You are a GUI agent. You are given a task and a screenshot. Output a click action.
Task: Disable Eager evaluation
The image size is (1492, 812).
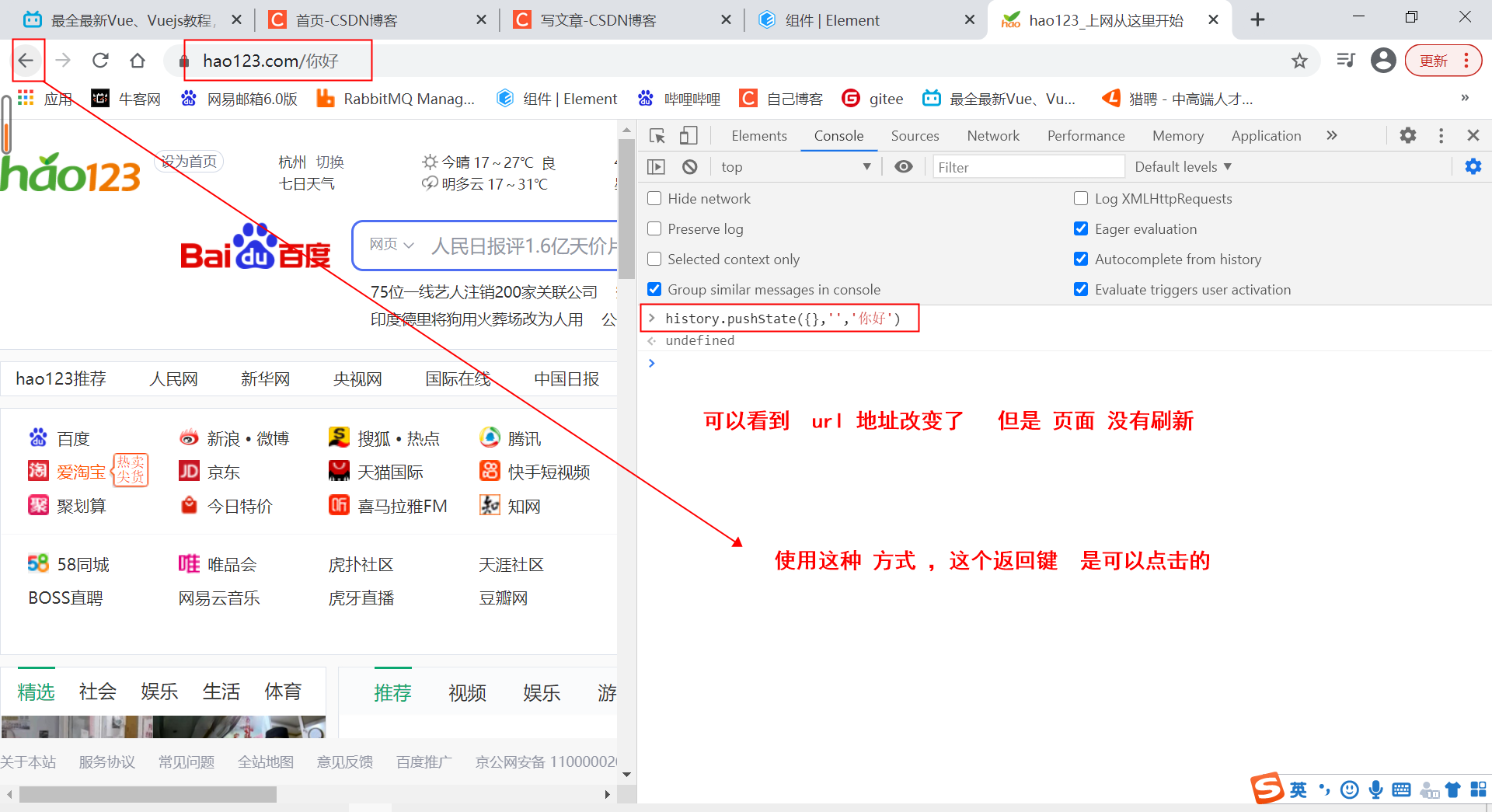pos(1080,228)
